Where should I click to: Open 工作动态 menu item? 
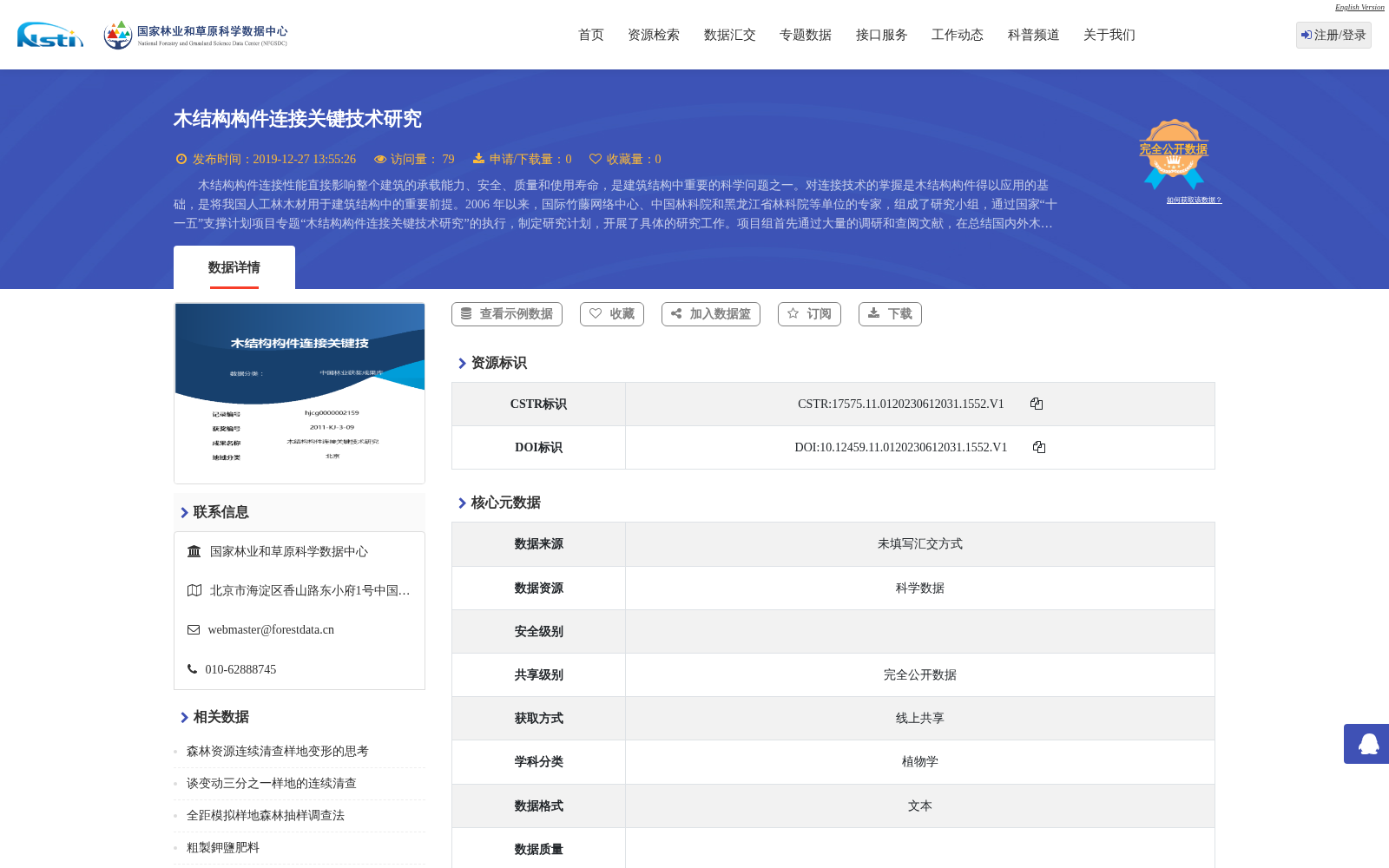click(x=958, y=35)
